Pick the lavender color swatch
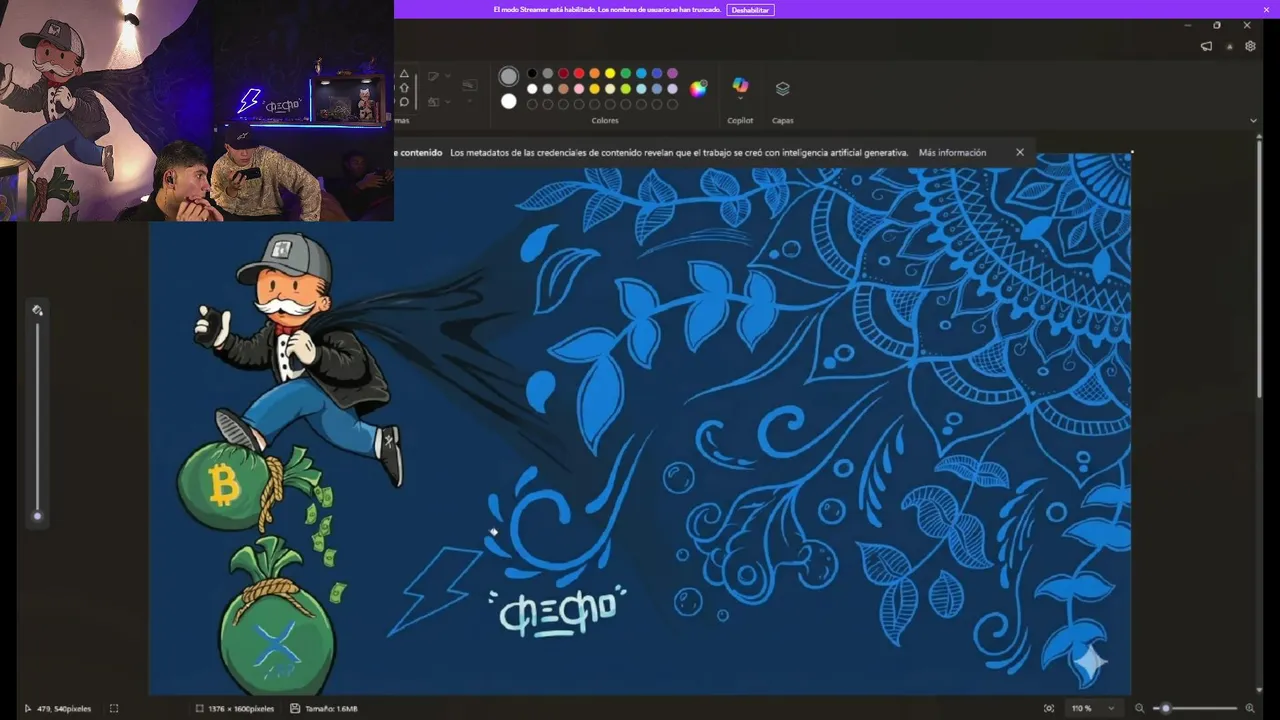Image resolution: width=1280 pixels, height=720 pixels. (x=672, y=88)
